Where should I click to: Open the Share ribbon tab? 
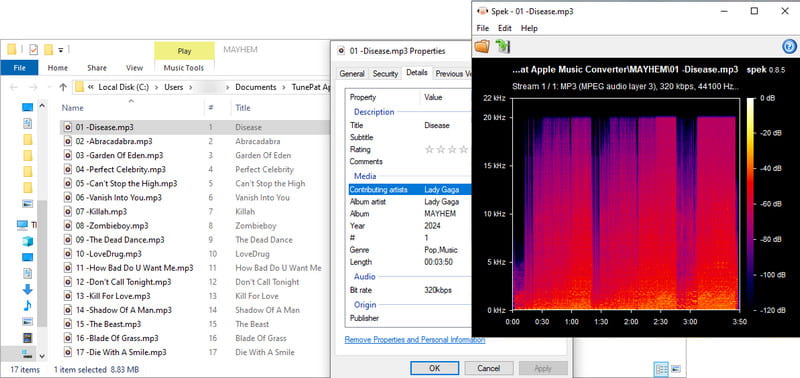coord(97,68)
